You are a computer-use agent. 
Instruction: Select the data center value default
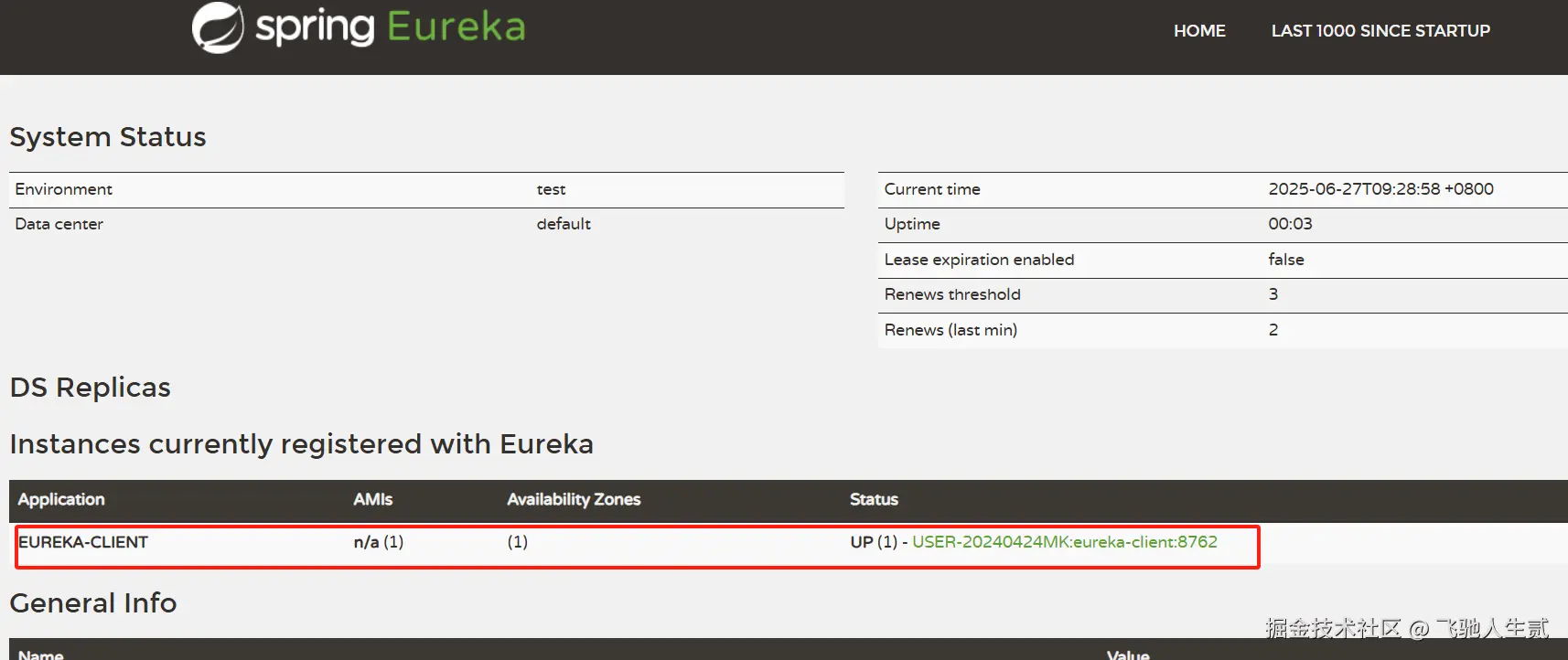(564, 224)
